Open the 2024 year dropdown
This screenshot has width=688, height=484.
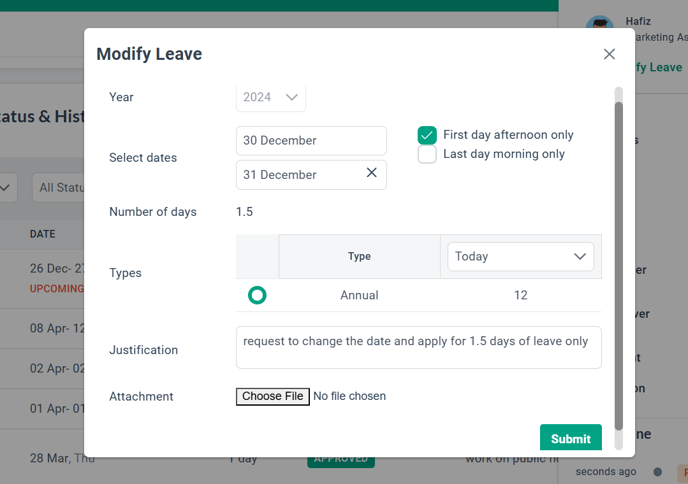271,97
